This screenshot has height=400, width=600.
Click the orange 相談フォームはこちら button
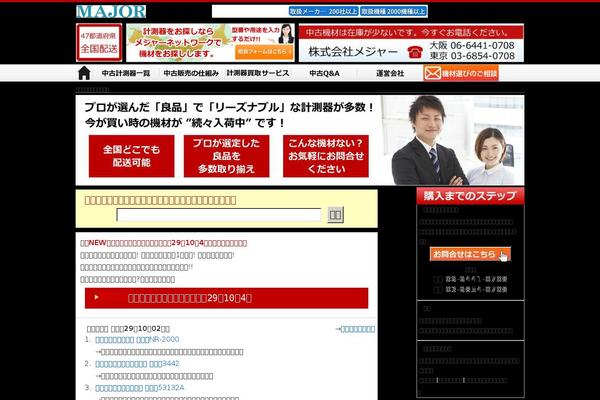[x=264, y=51]
